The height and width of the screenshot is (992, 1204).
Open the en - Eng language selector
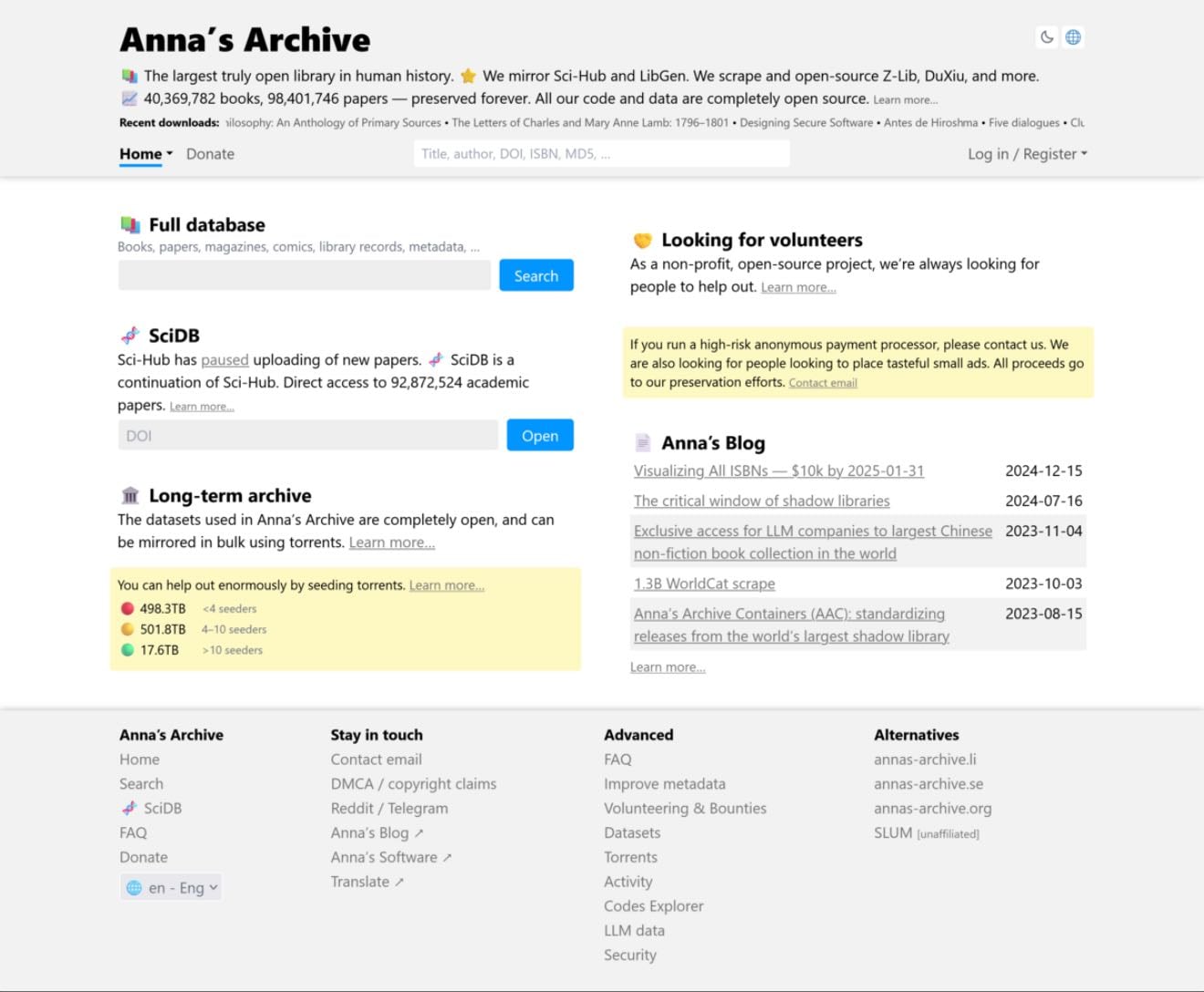(x=171, y=888)
